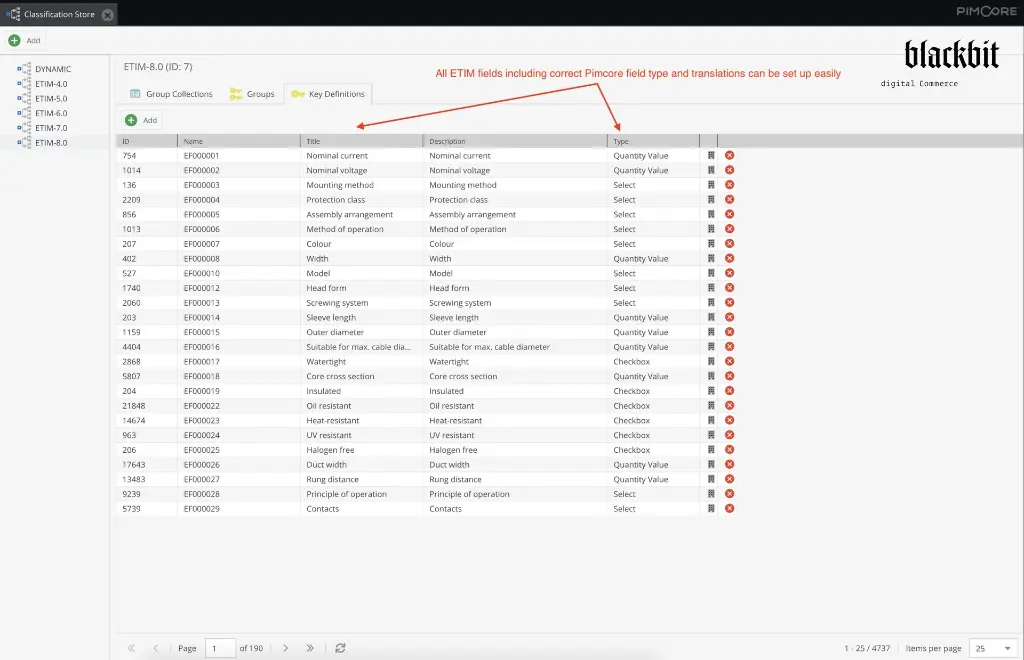Screen dimensions: 1024x660
Task: Delete the Protection class key row
Action: pyautogui.click(x=729, y=199)
